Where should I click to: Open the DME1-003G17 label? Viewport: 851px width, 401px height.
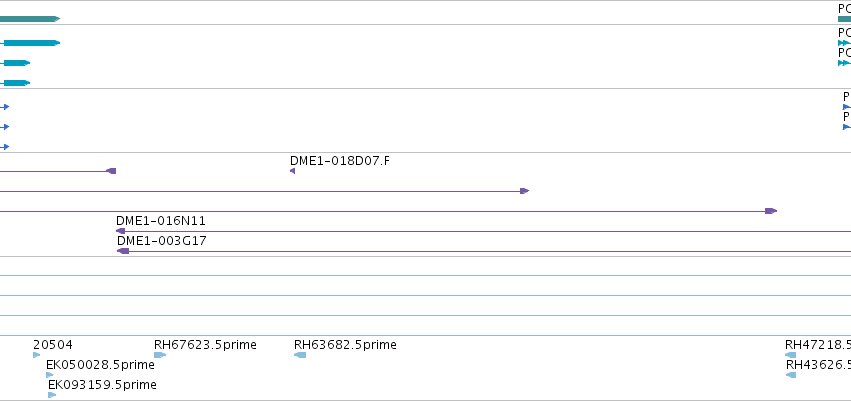(162, 240)
